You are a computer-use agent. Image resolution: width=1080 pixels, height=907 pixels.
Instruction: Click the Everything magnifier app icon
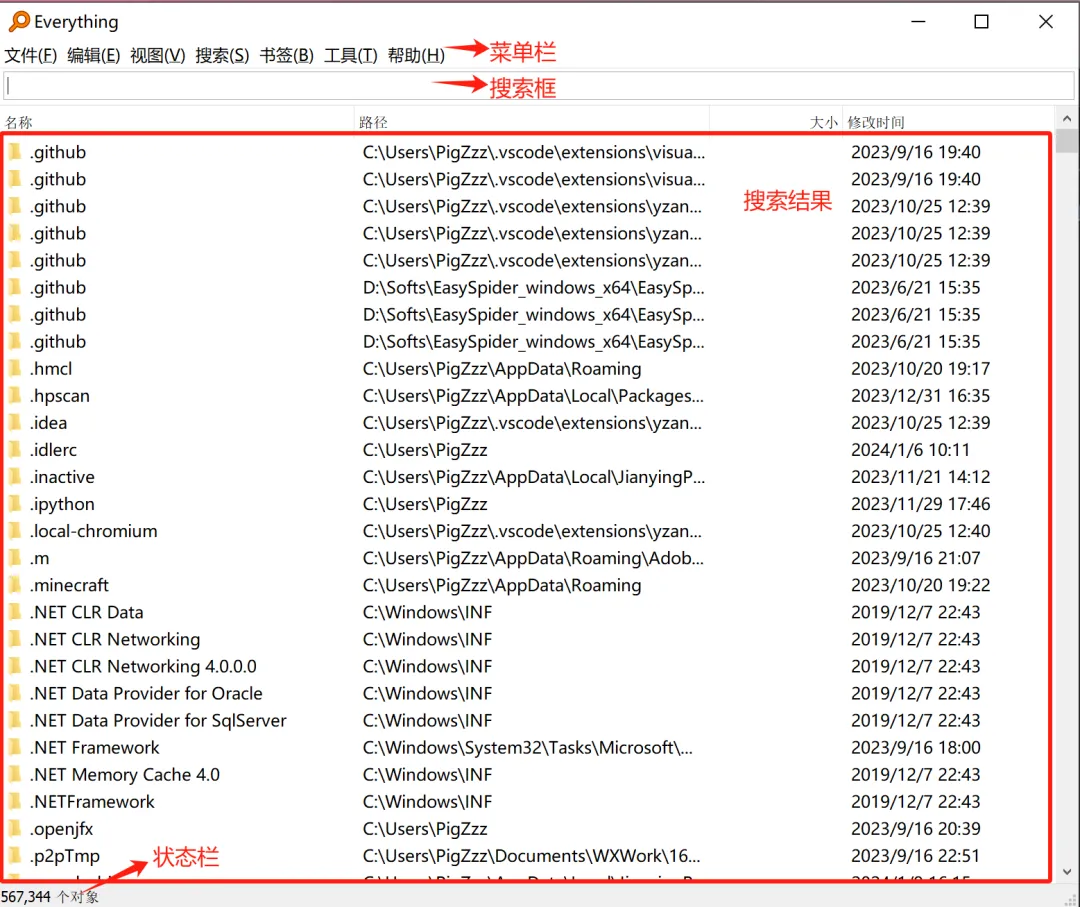[19, 21]
